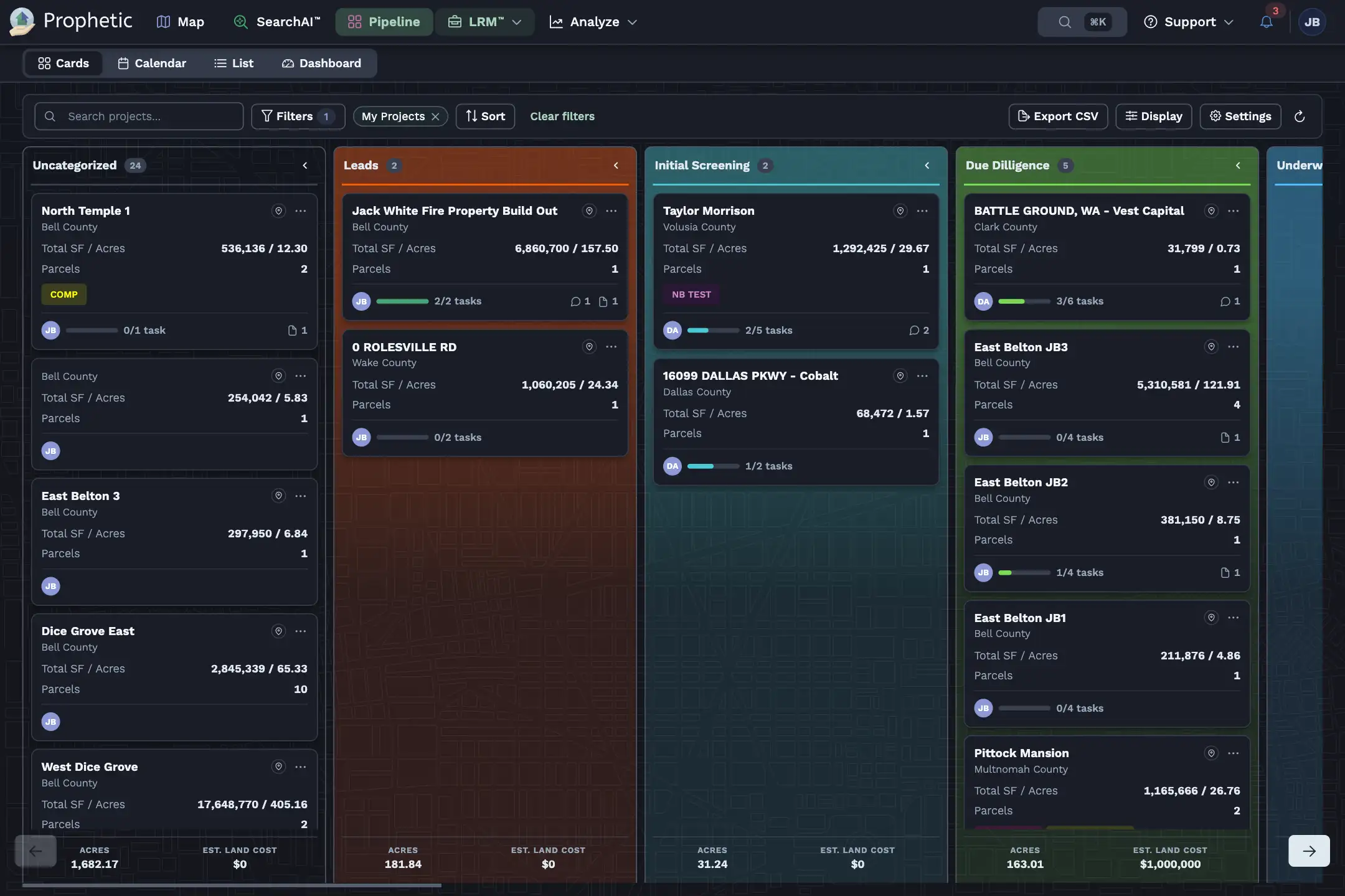
Task: Open three-dot menu on BATTLE GROUND card
Action: [x=1233, y=211]
